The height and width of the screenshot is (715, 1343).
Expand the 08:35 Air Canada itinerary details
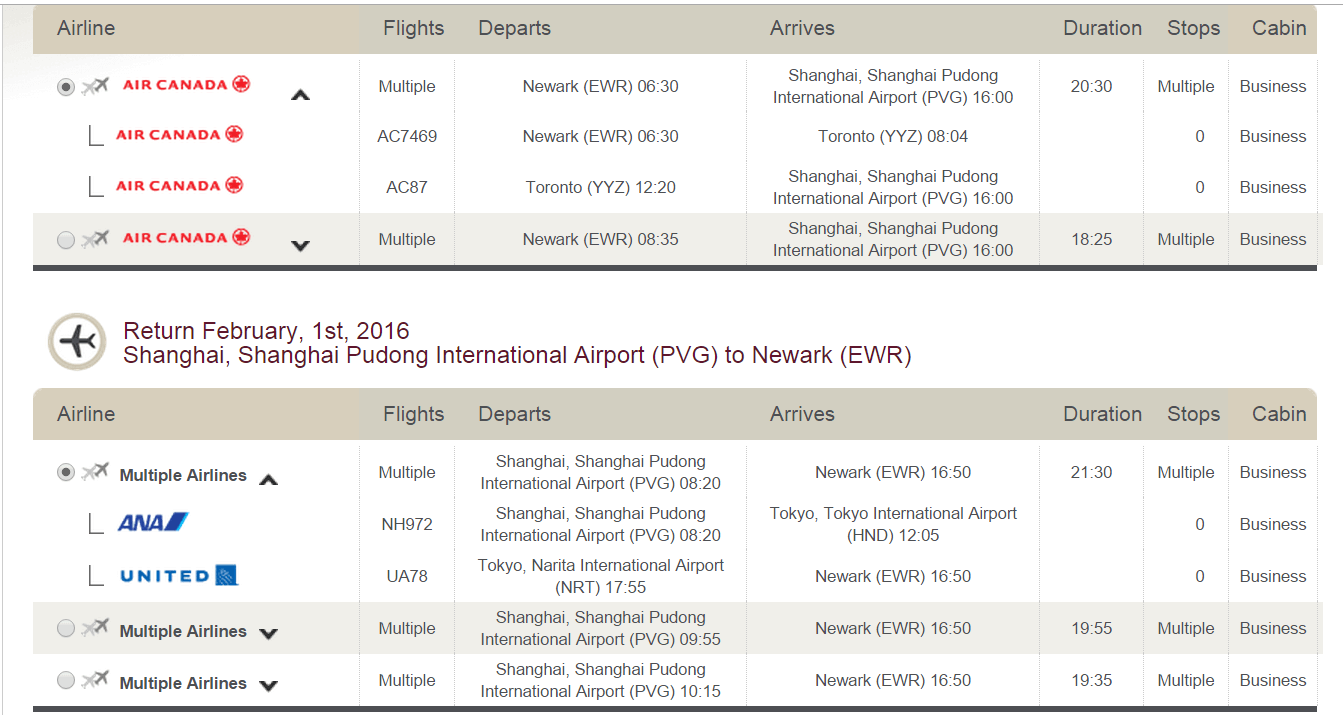[x=300, y=246]
